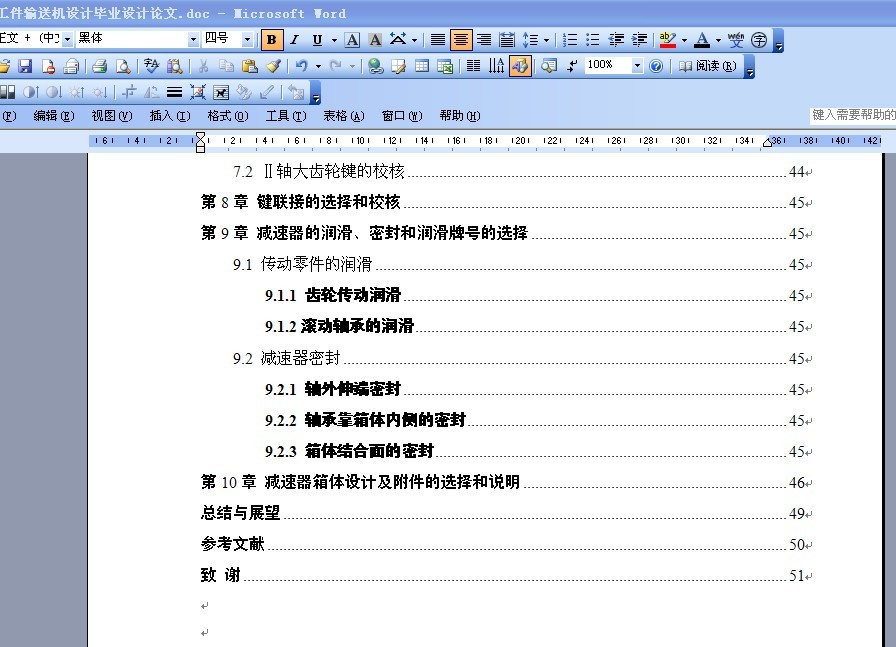Viewport: 896px width, 647px height.
Task: Open the document map icon
Action: point(549,66)
